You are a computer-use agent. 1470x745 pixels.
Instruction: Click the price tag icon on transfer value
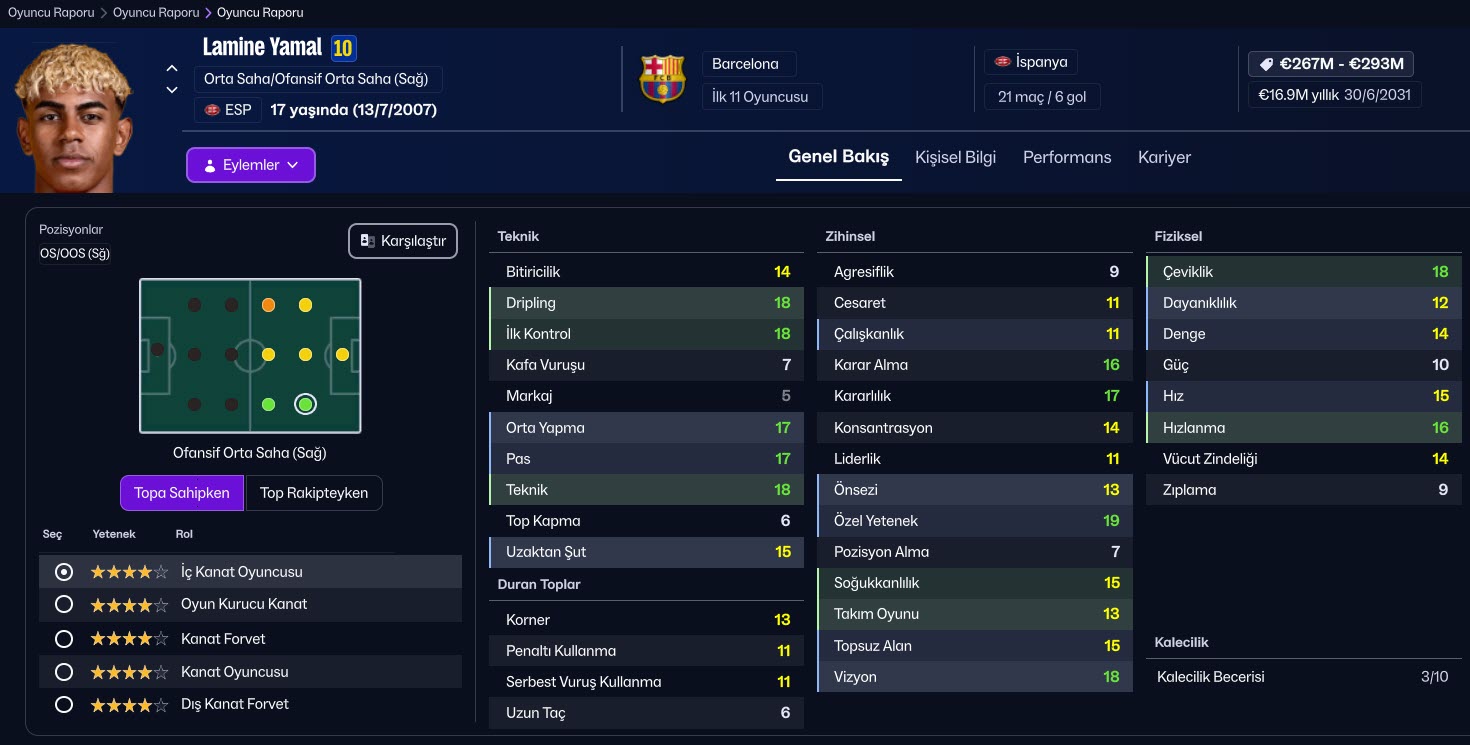[x=1266, y=64]
